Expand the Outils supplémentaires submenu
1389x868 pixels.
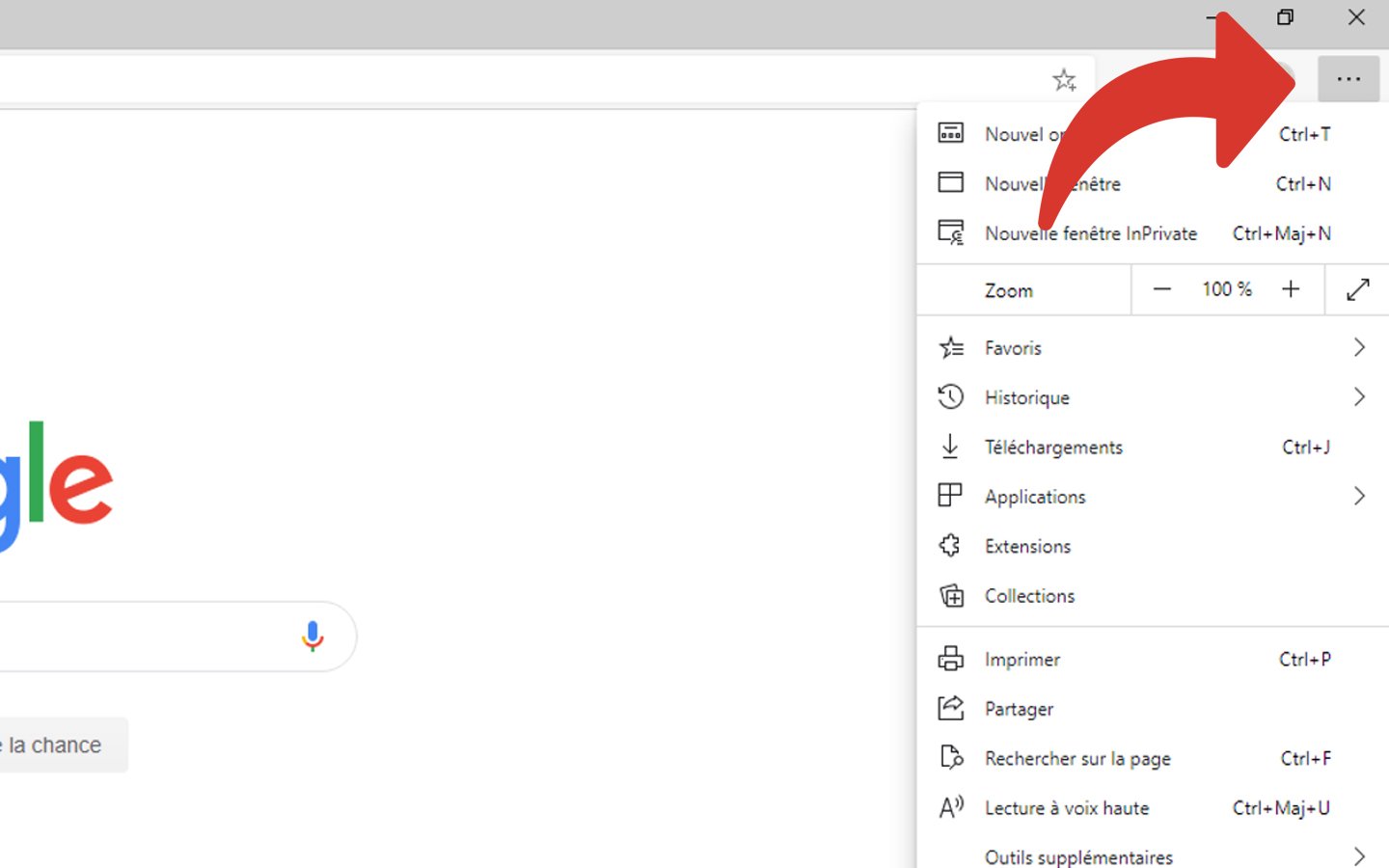click(1359, 854)
